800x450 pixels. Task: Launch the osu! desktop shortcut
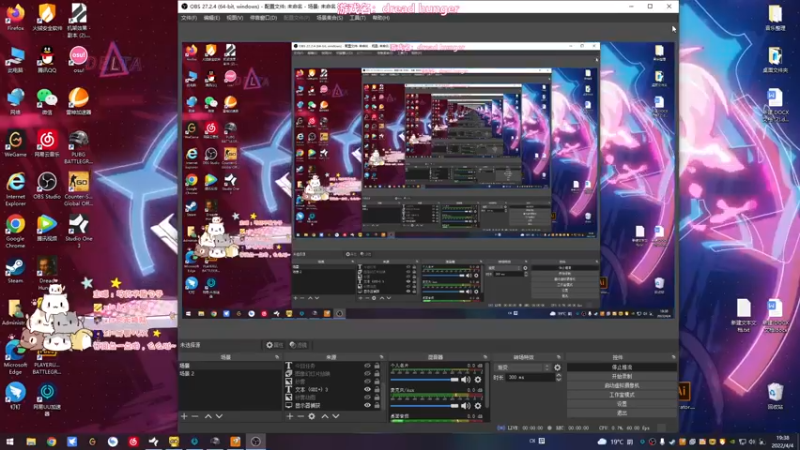click(x=79, y=59)
